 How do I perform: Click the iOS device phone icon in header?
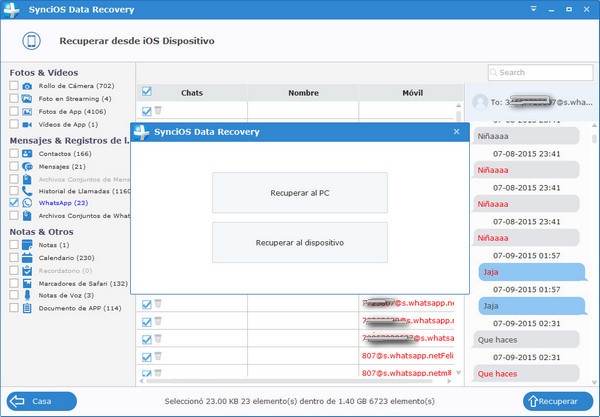pos(31,41)
